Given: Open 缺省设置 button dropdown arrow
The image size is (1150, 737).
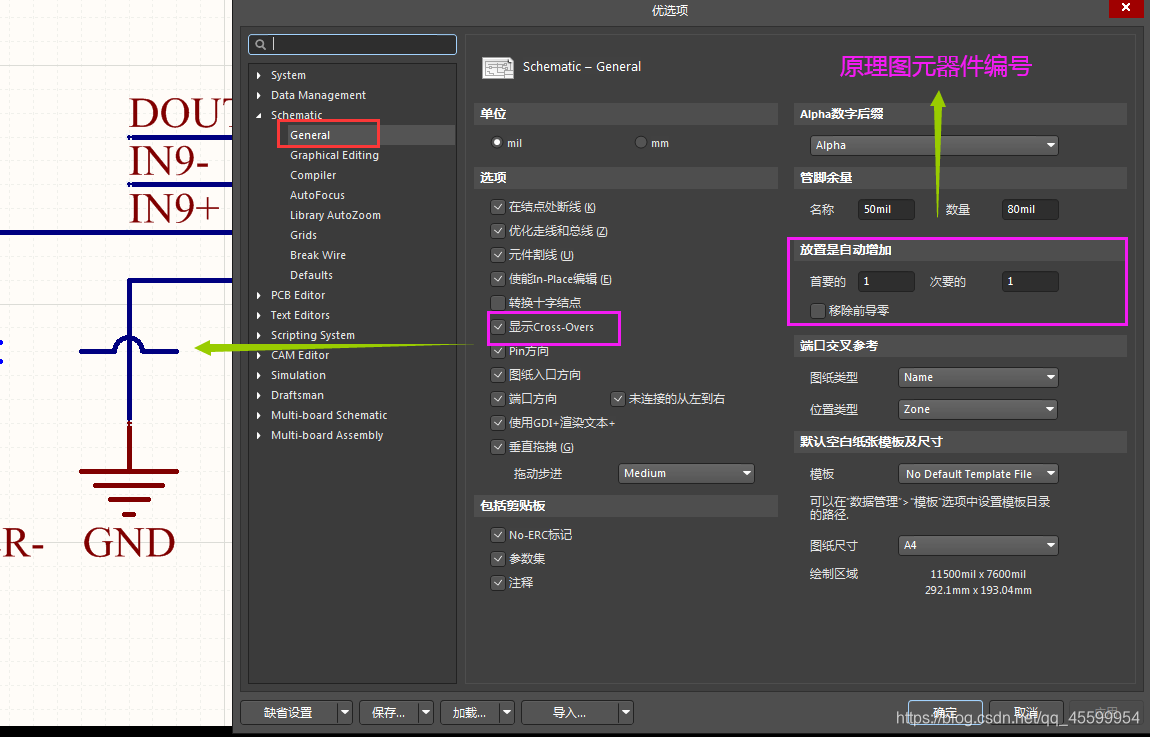Looking at the screenshot, I should coord(345,713).
